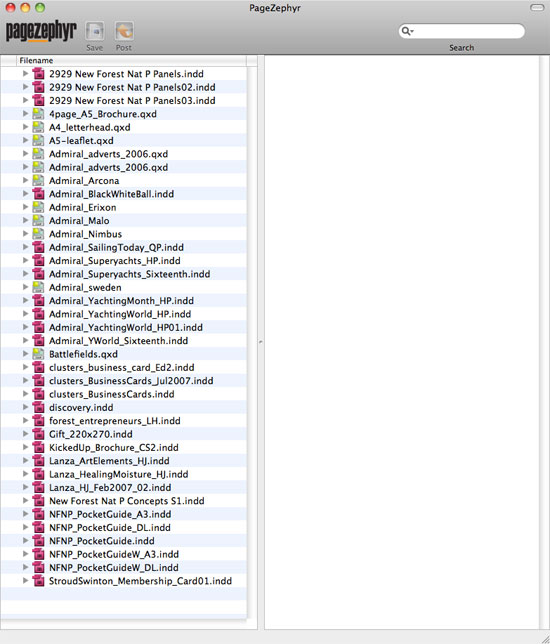Select the KickedUp_Brochure_CS2.indd filename

coord(114,448)
